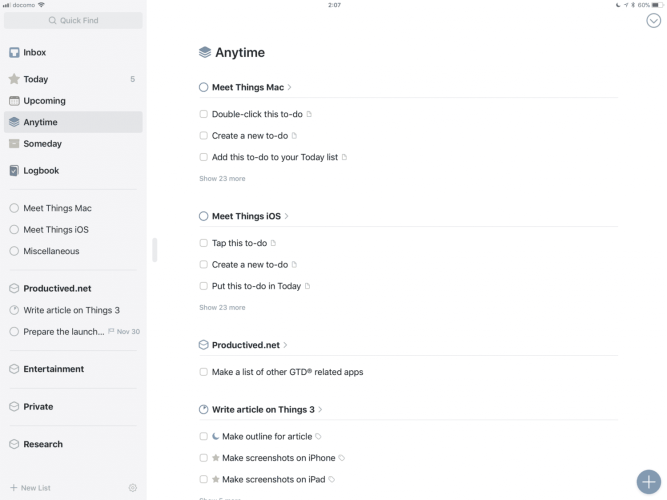Click Anytime layers icon in page title

[x=205, y=52]
